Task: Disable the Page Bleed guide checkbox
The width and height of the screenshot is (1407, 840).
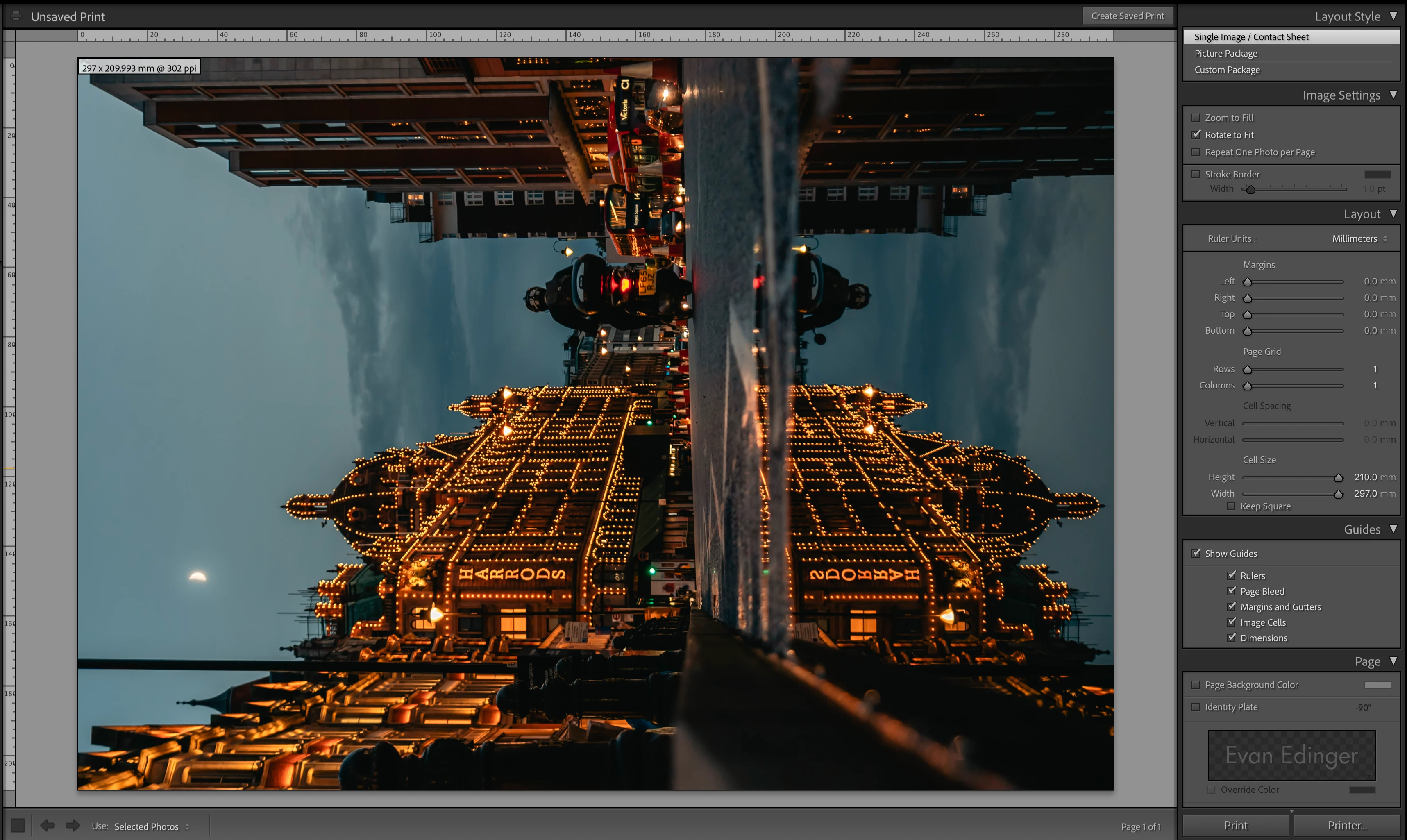Action: point(1232,591)
